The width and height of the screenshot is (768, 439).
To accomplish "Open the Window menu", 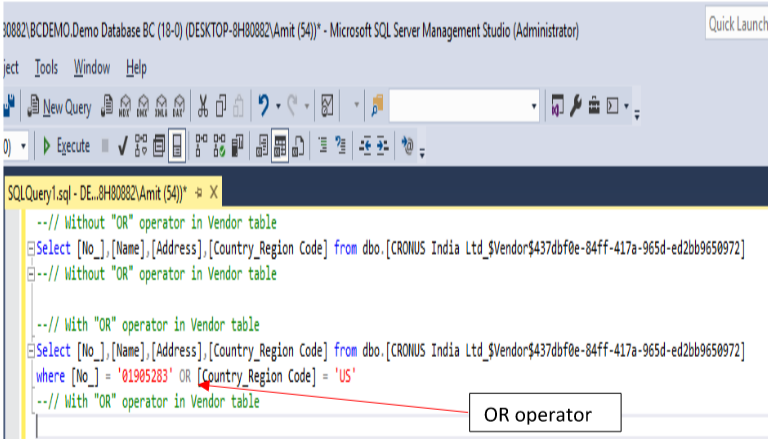I will click(x=92, y=68).
